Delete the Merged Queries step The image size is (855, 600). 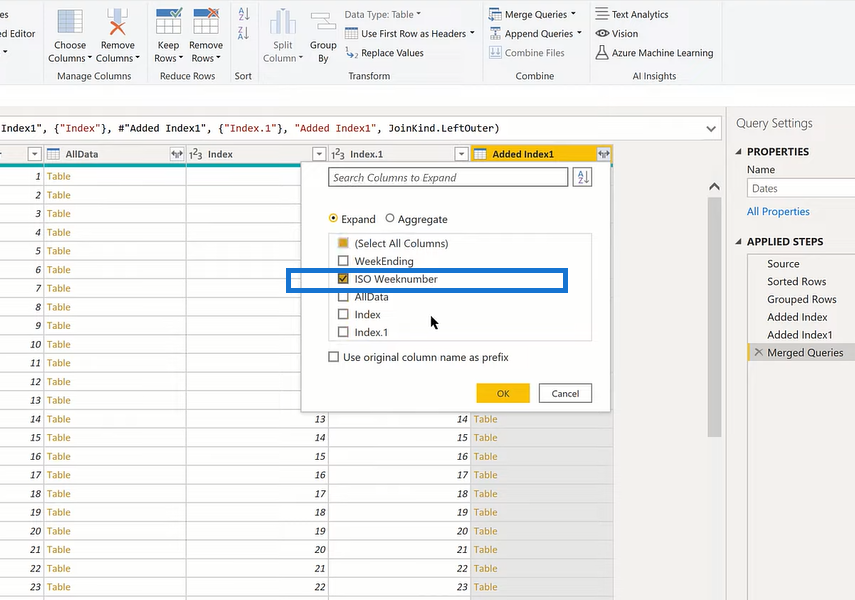coord(758,352)
